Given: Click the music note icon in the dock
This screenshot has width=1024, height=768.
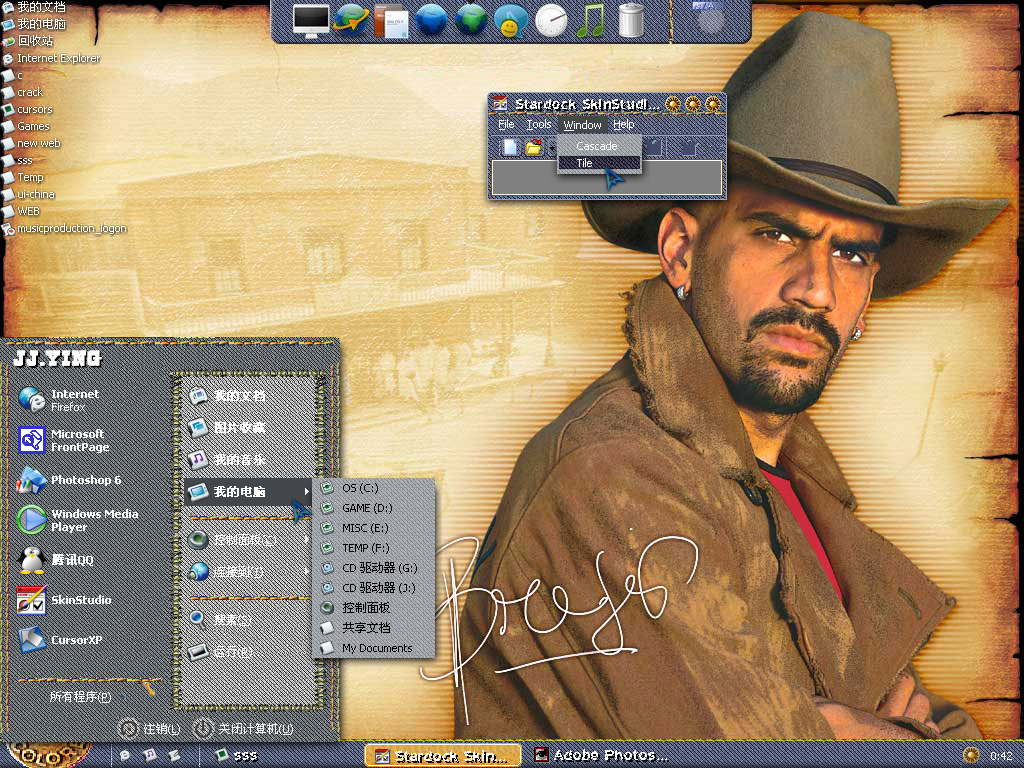Looking at the screenshot, I should coord(591,20).
